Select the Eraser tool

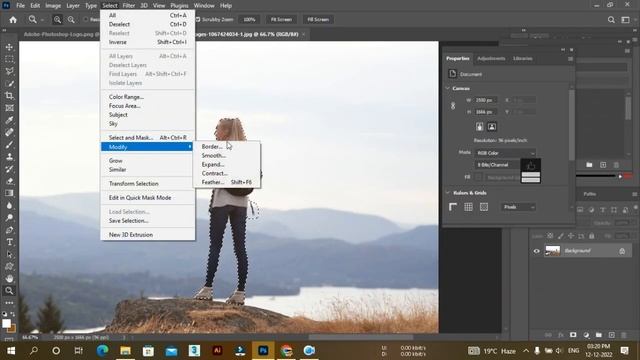tap(9, 181)
